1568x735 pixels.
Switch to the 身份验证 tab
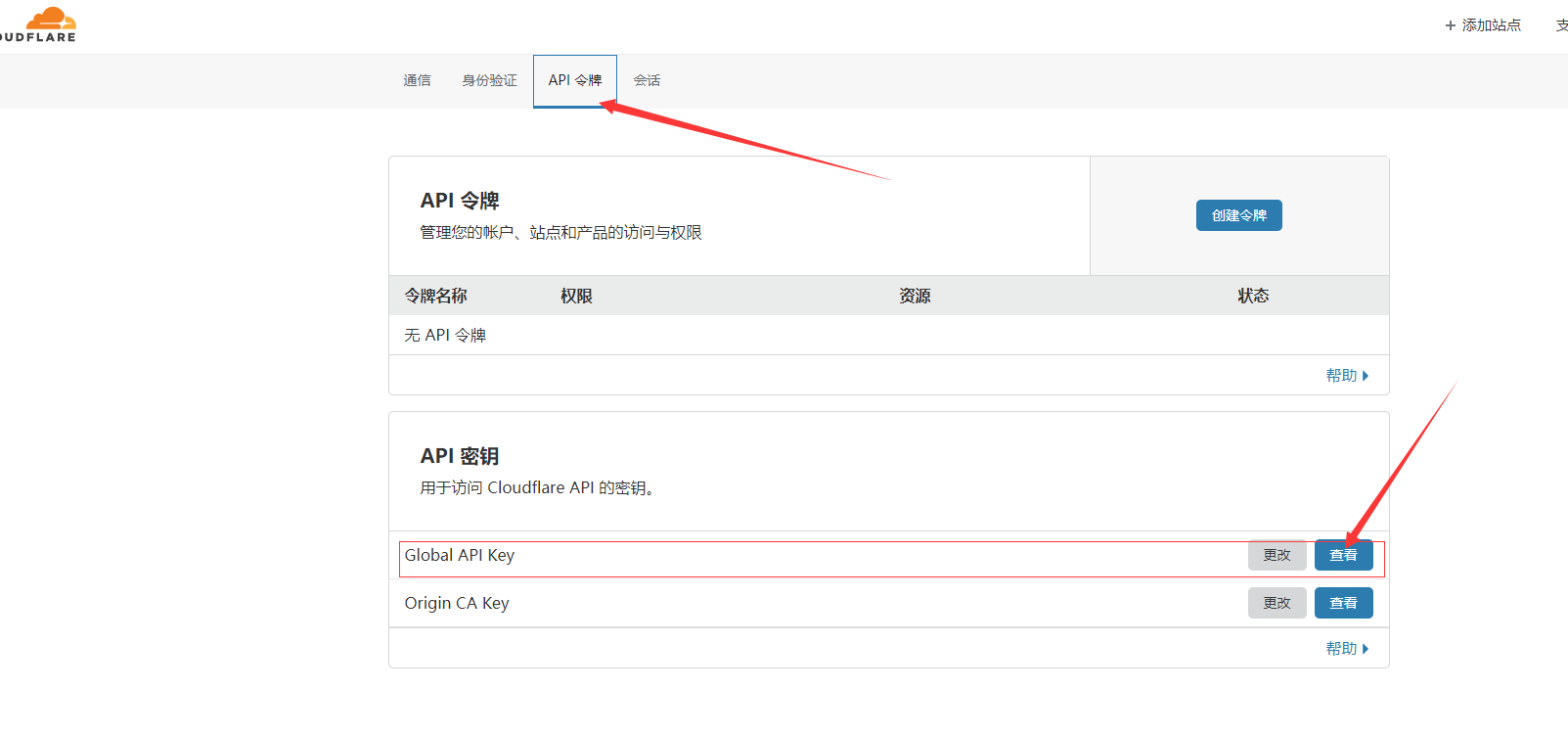tap(489, 80)
